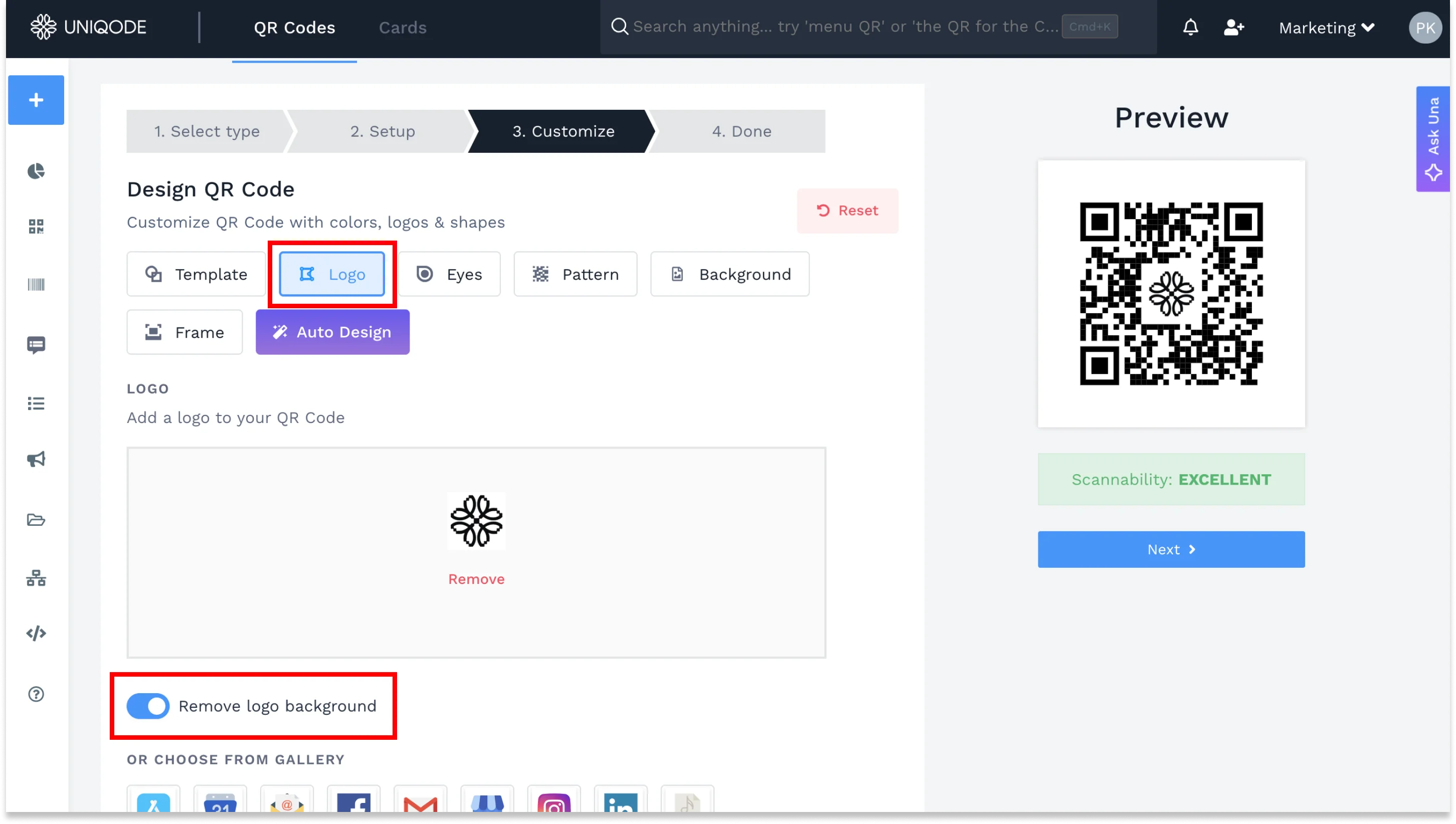The height and width of the screenshot is (824, 1456).
Task: Click the blue plus create button
Action: pyautogui.click(x=36, y=100)
